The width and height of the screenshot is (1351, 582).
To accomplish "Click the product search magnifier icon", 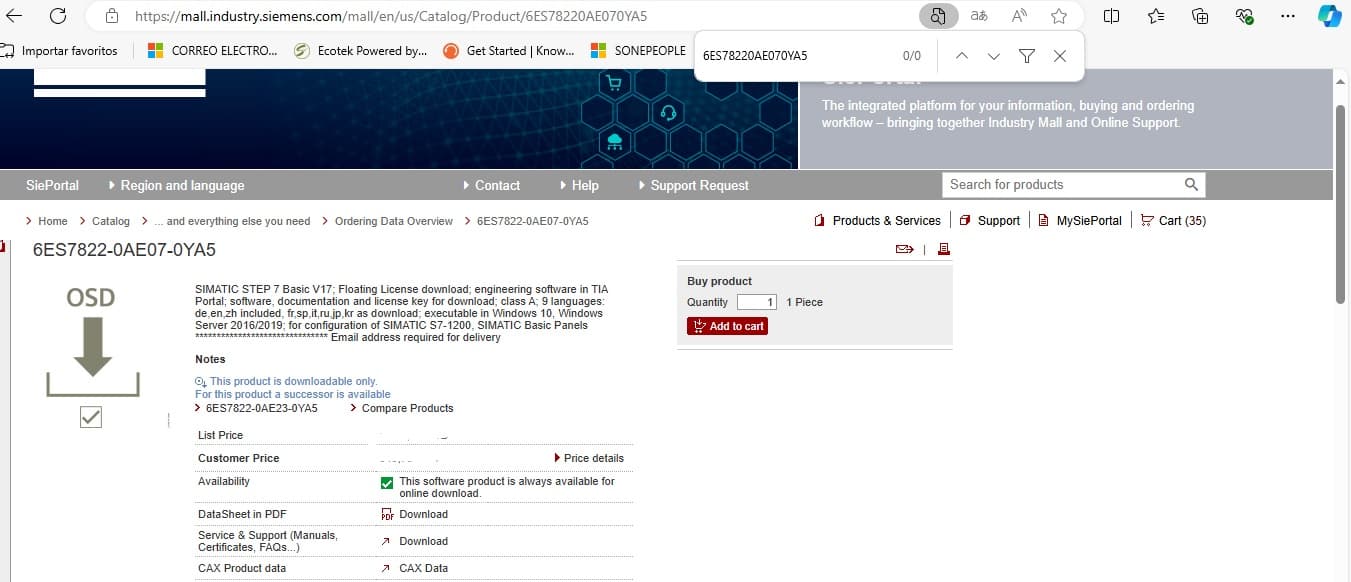I will click(1191, 184).
